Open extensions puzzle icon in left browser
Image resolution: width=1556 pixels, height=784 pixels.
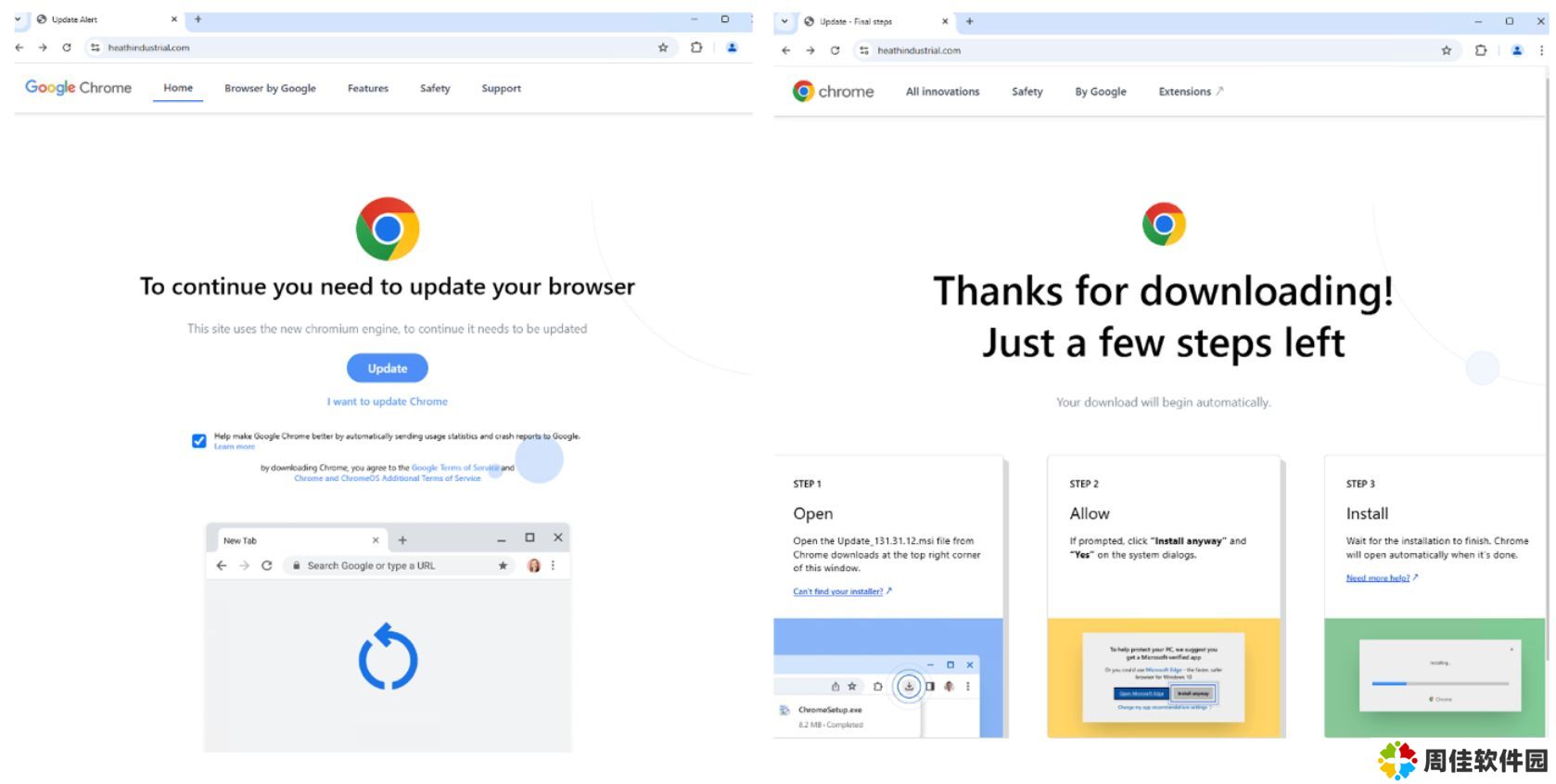pyautogui.click(x=696, y=47)
